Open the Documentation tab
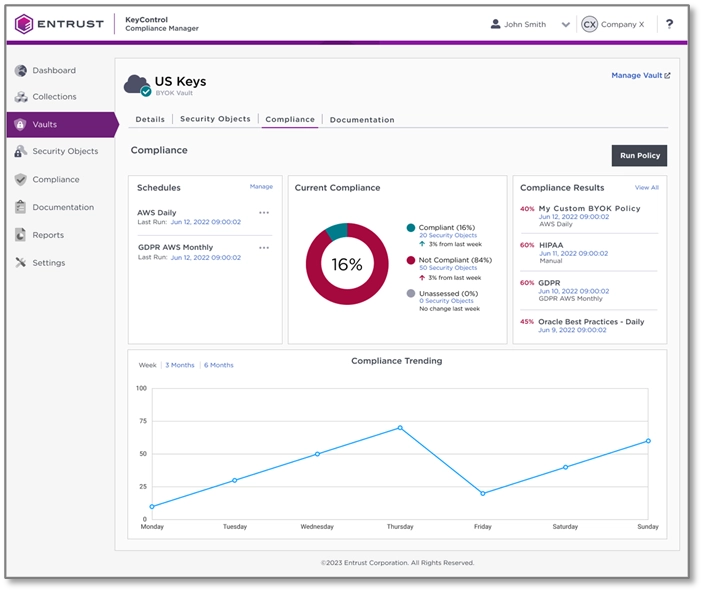This screenshot has height=592, width=703. (x=362, y=120)
